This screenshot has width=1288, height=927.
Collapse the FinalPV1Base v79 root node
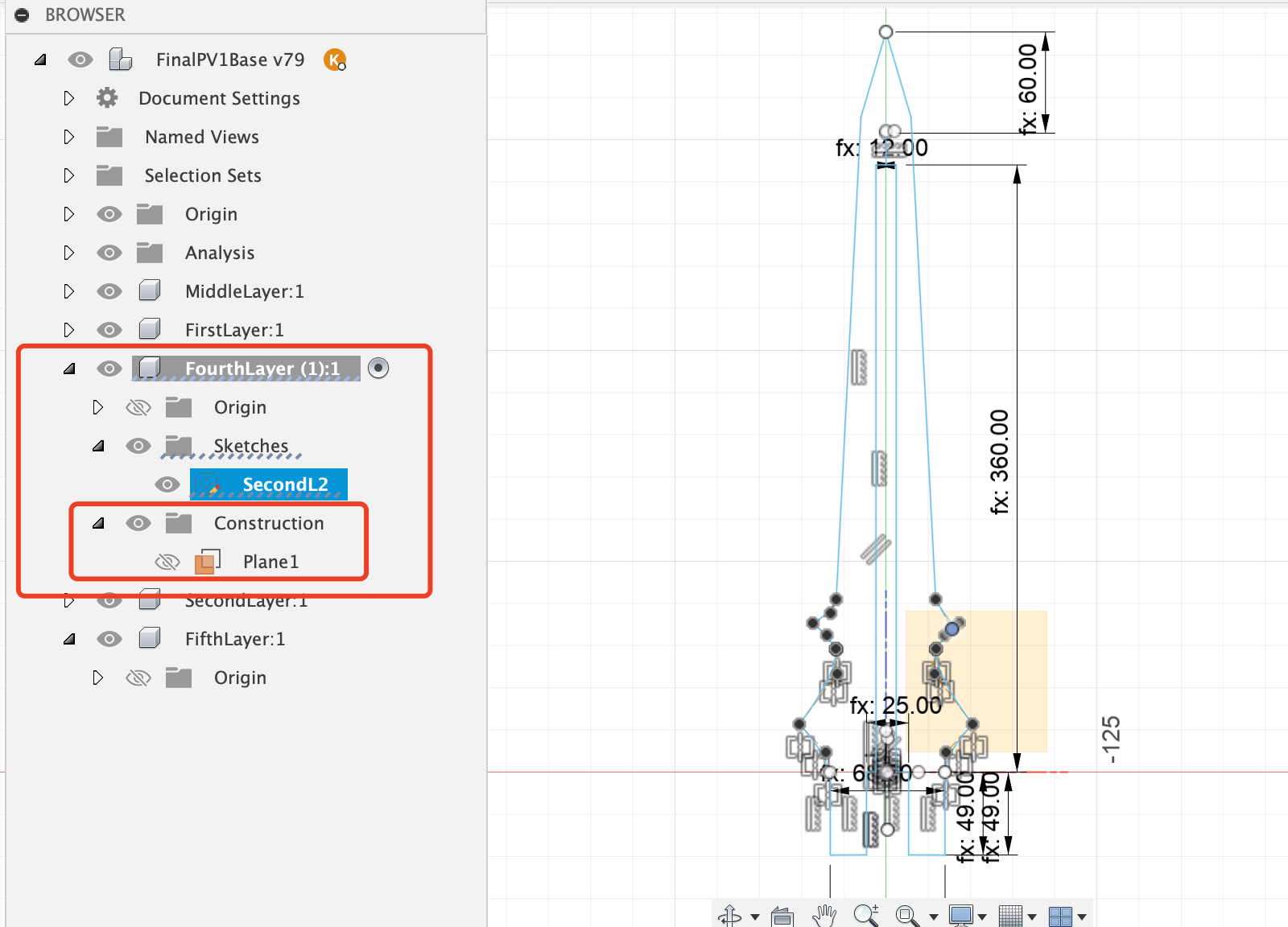(x=40, y=60)
